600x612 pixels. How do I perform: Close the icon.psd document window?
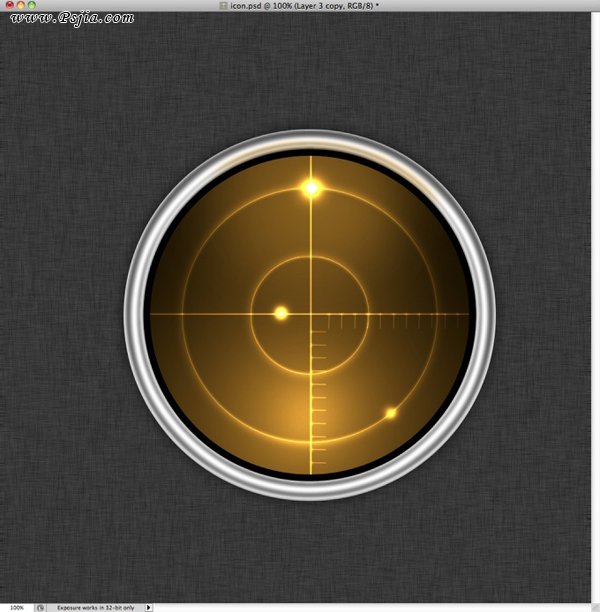click(8, 6)
